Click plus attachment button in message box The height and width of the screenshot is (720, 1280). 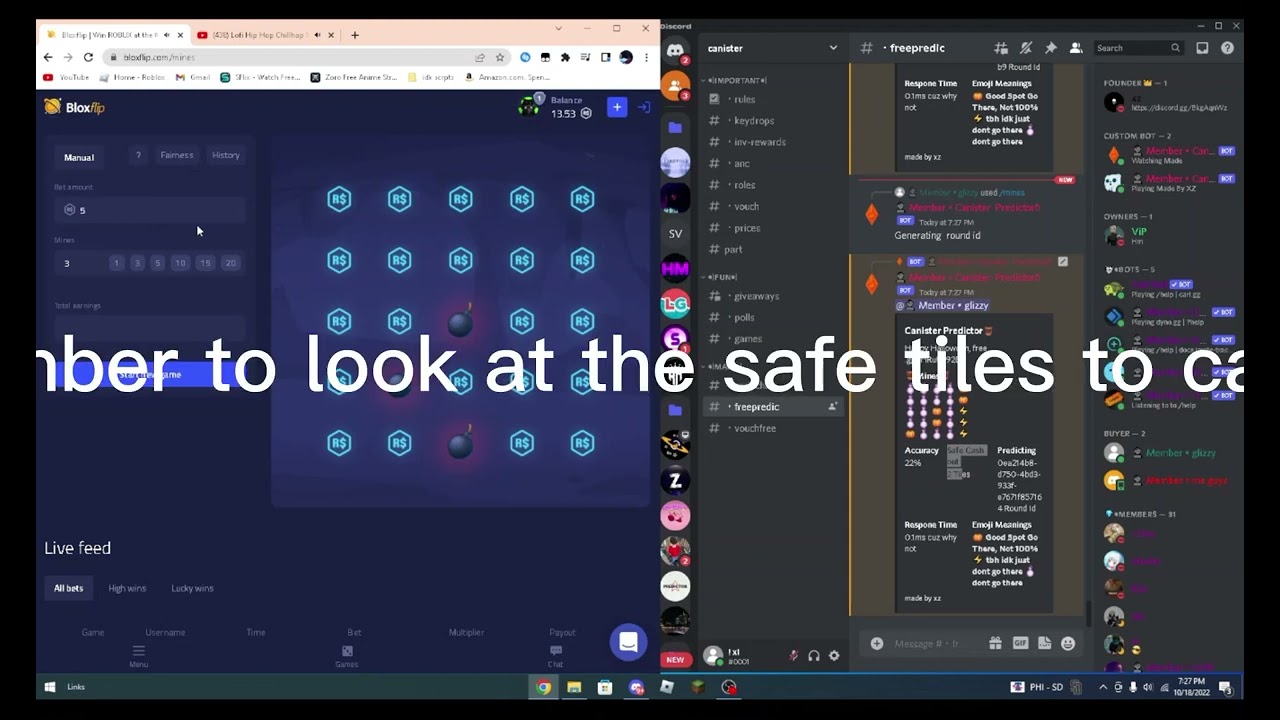pos(877,644)
